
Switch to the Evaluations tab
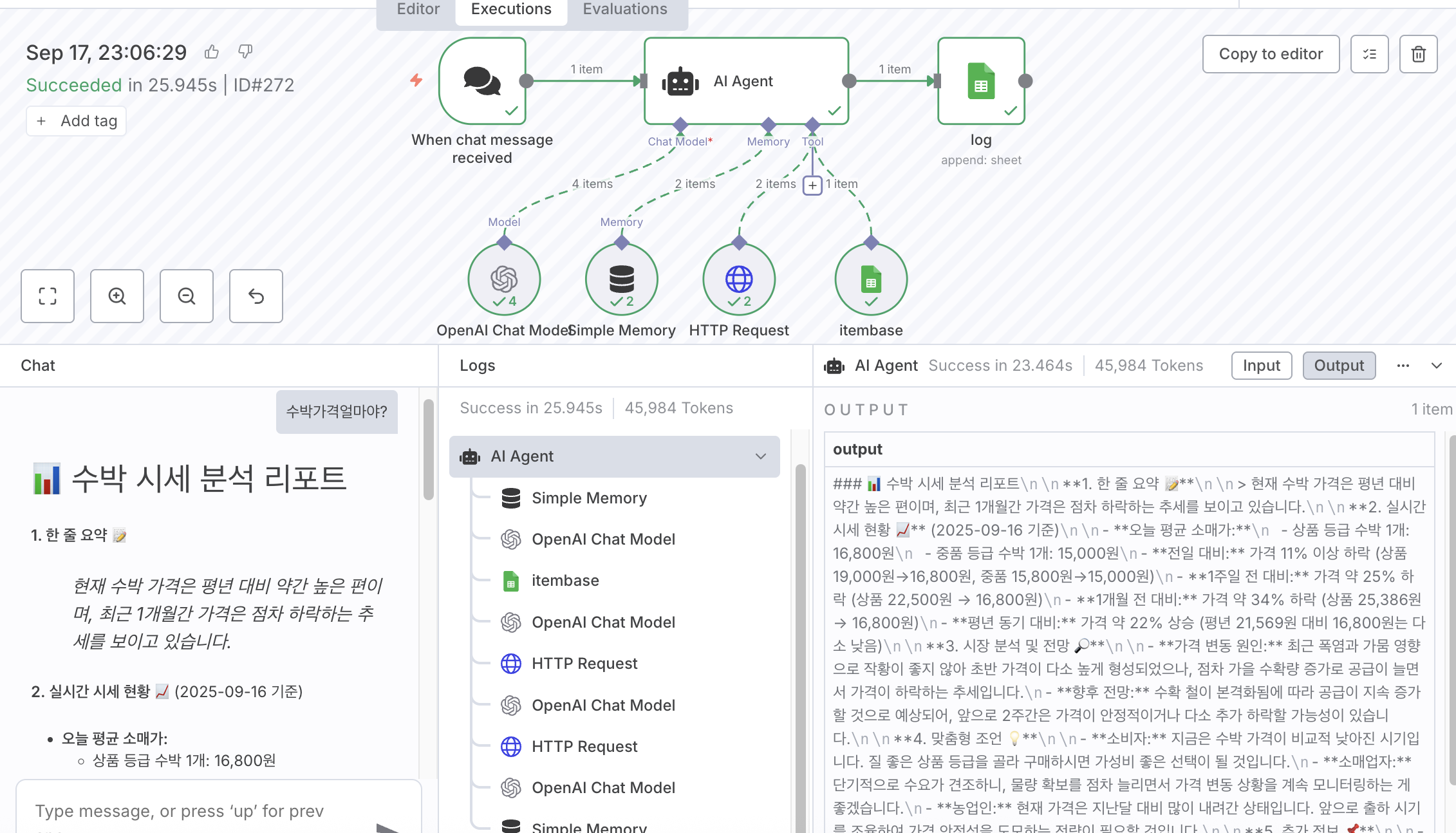pyautogui.click(x=625, y=10)
